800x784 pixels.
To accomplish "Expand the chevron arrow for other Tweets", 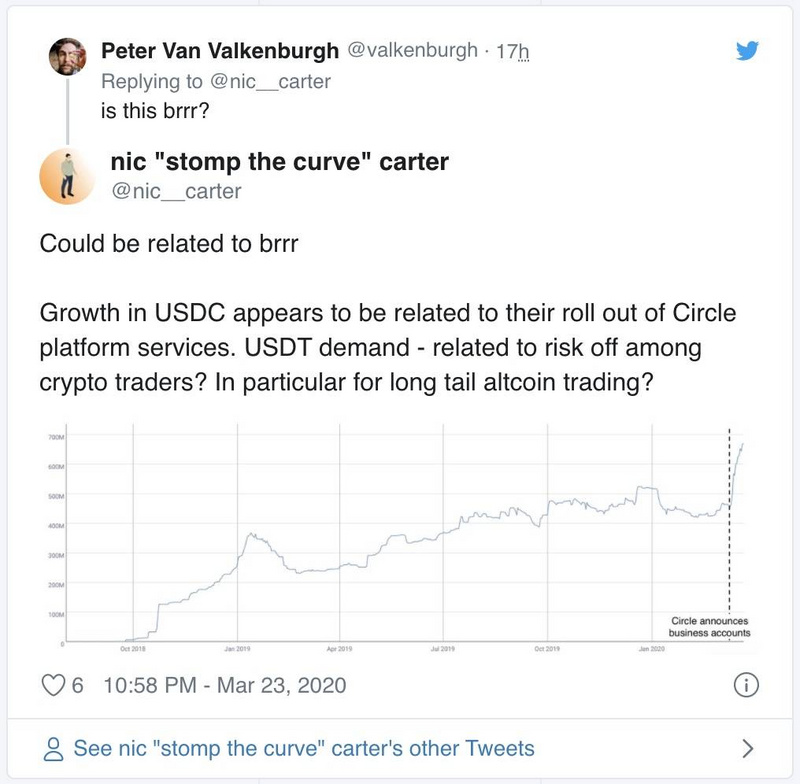I will click(747, 748).
